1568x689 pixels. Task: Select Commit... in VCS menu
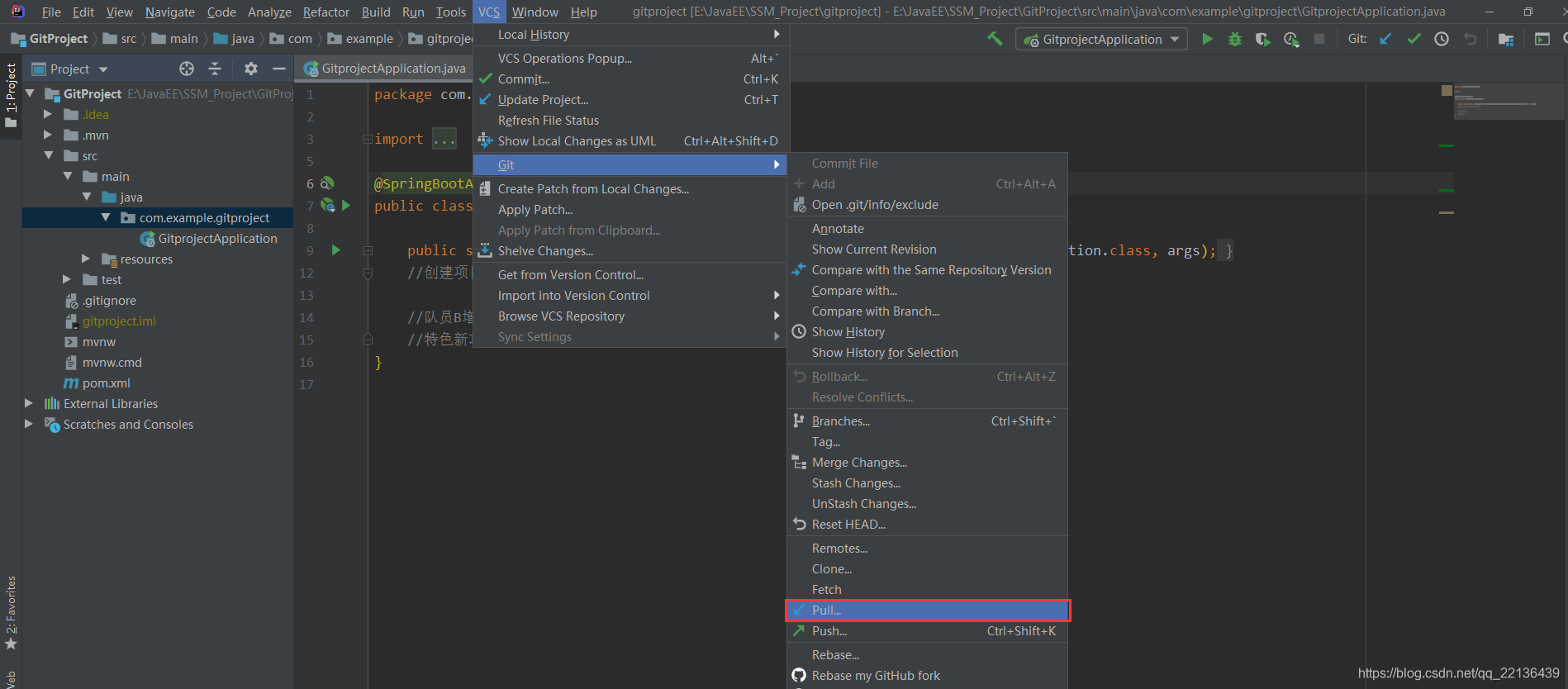point(631,78)
